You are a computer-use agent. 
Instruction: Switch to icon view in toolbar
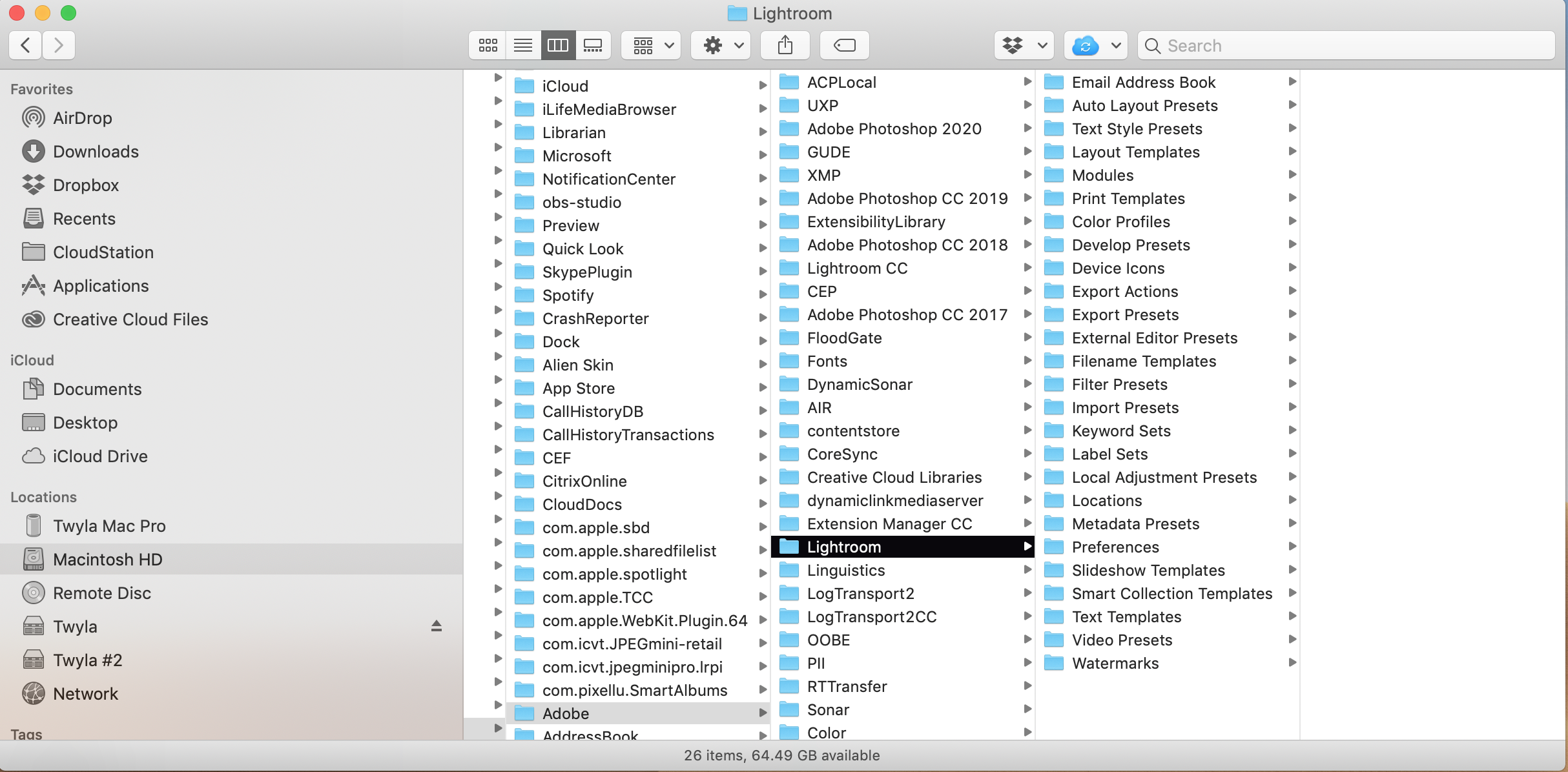pyautogui.click(x=488, y=45)
